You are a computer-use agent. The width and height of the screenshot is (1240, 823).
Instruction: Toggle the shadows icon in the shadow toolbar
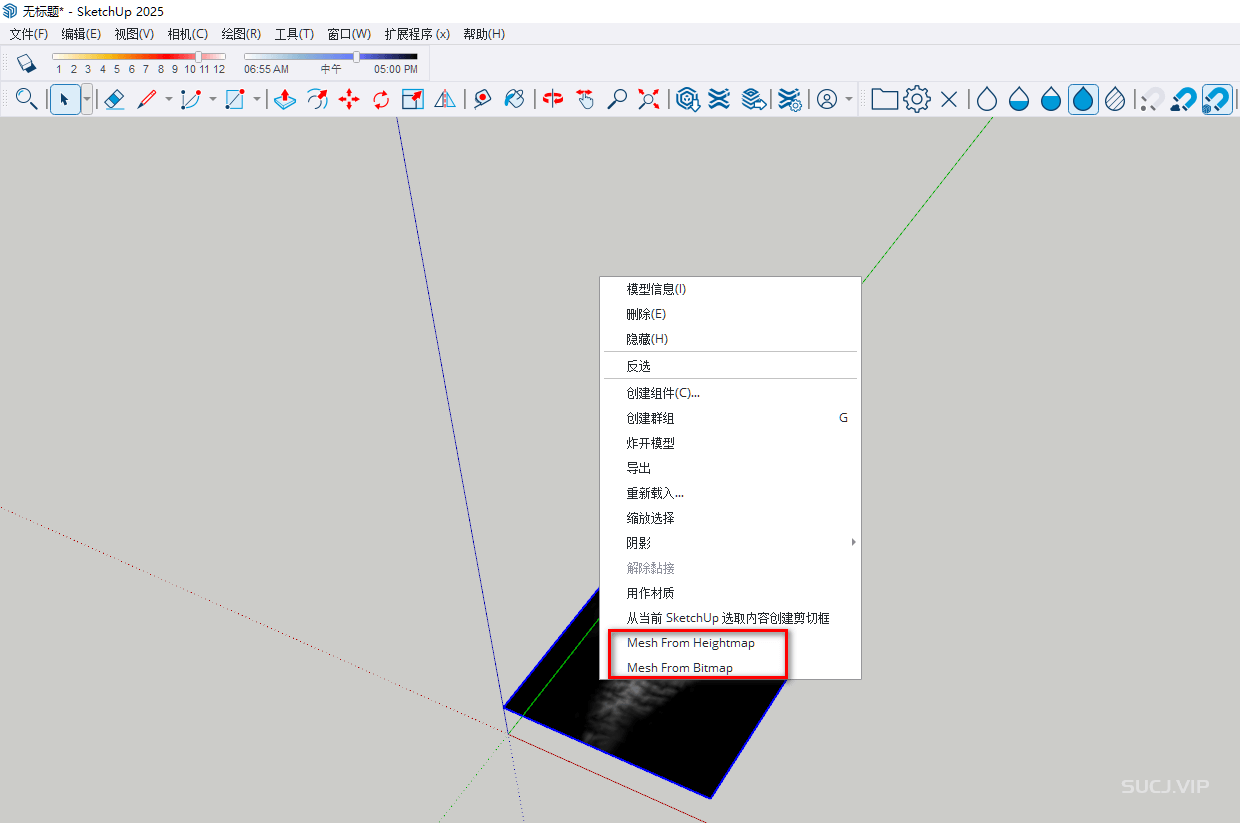tap(27, 62)
